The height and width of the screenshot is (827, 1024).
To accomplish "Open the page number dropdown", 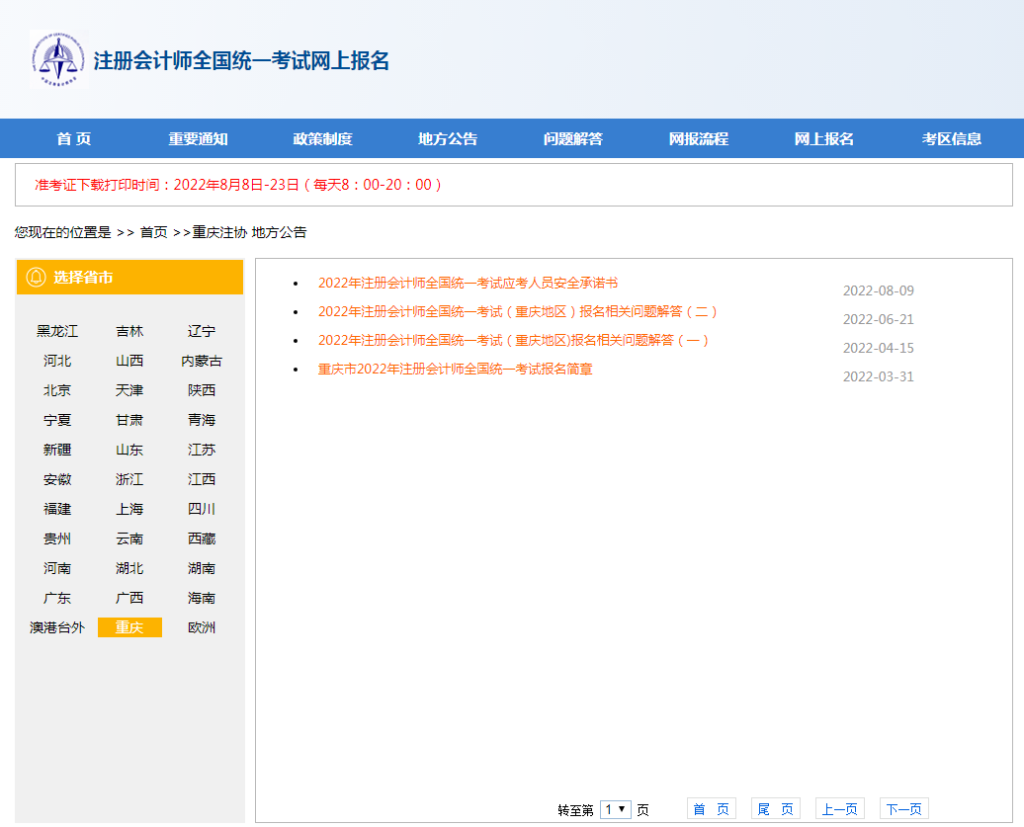I will point(617,808).
